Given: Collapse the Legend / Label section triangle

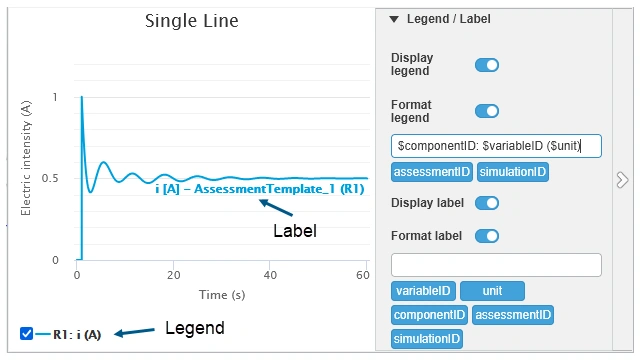Looking at the screenshot, I should 394,19.
